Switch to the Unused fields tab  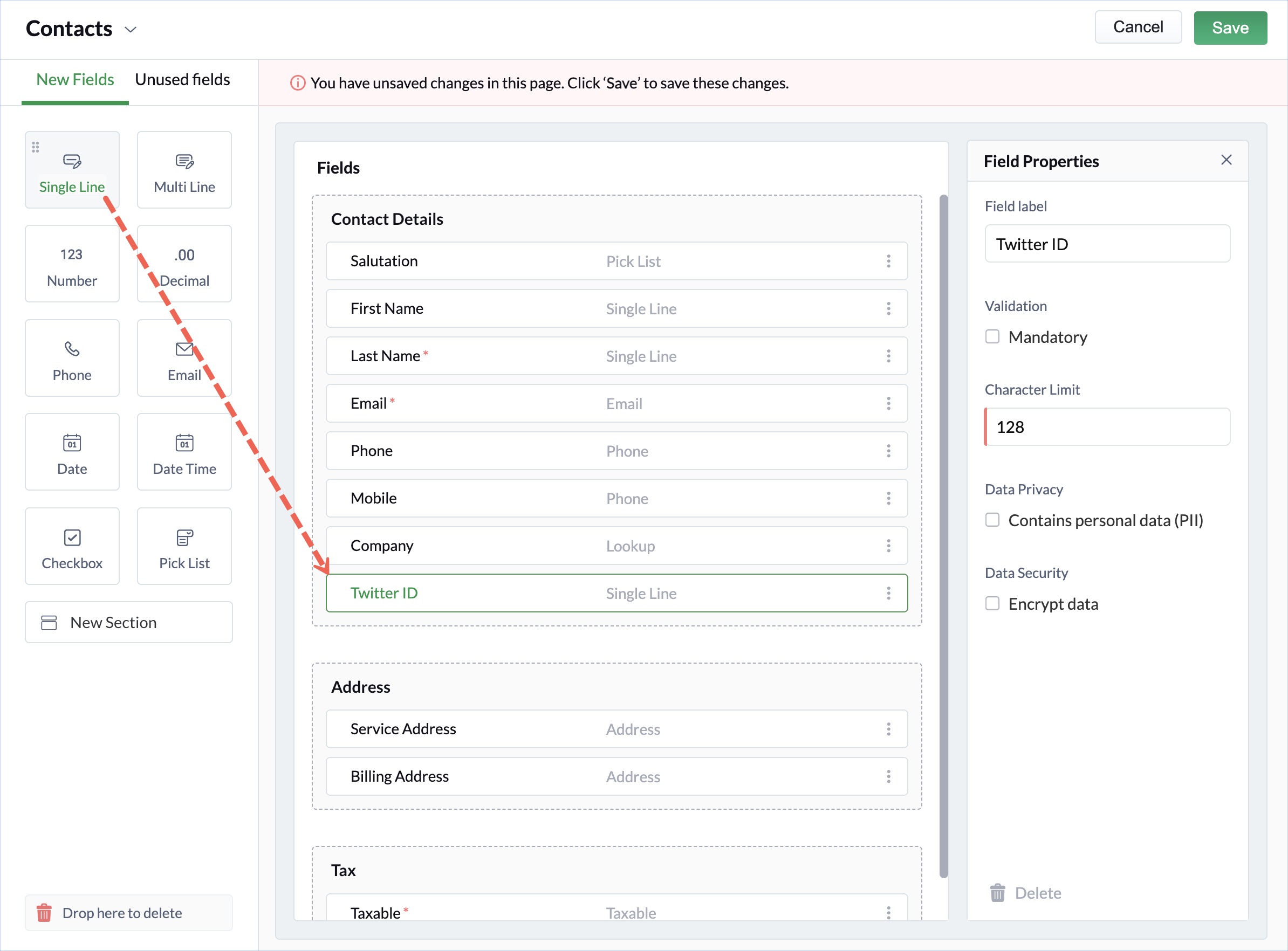point(182,79)
